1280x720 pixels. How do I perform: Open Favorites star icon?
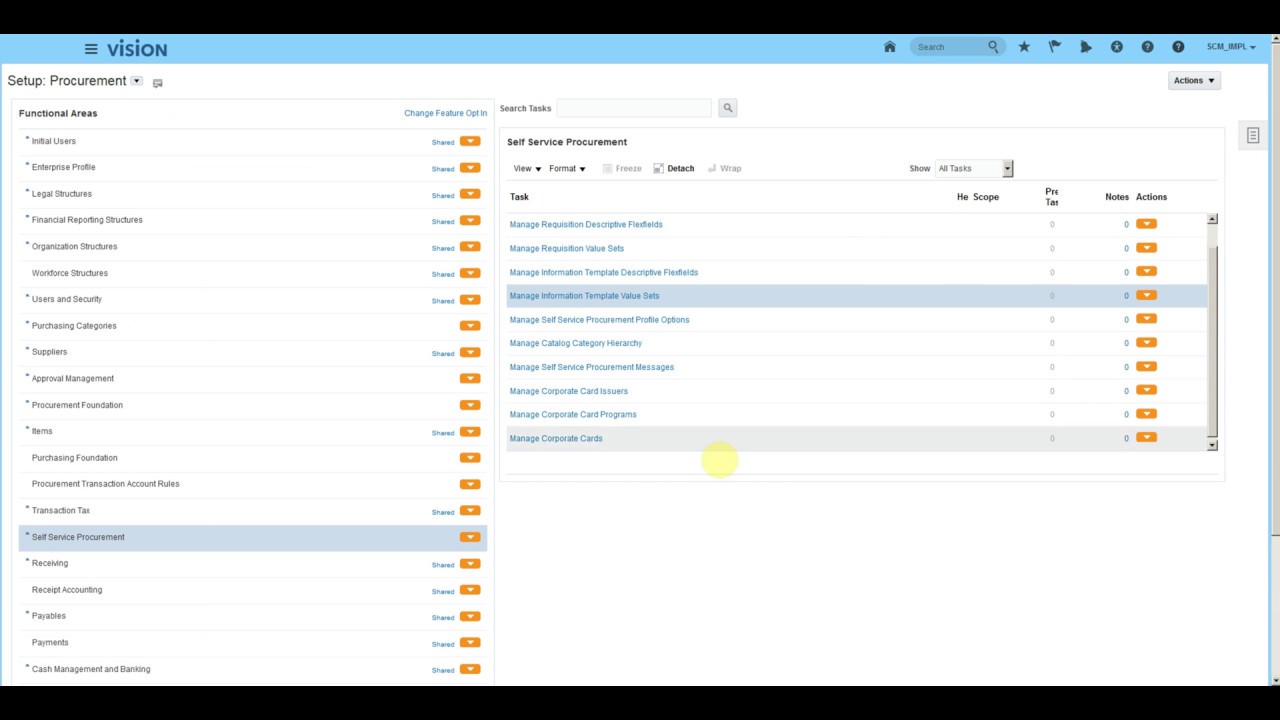click(1024, 47)
